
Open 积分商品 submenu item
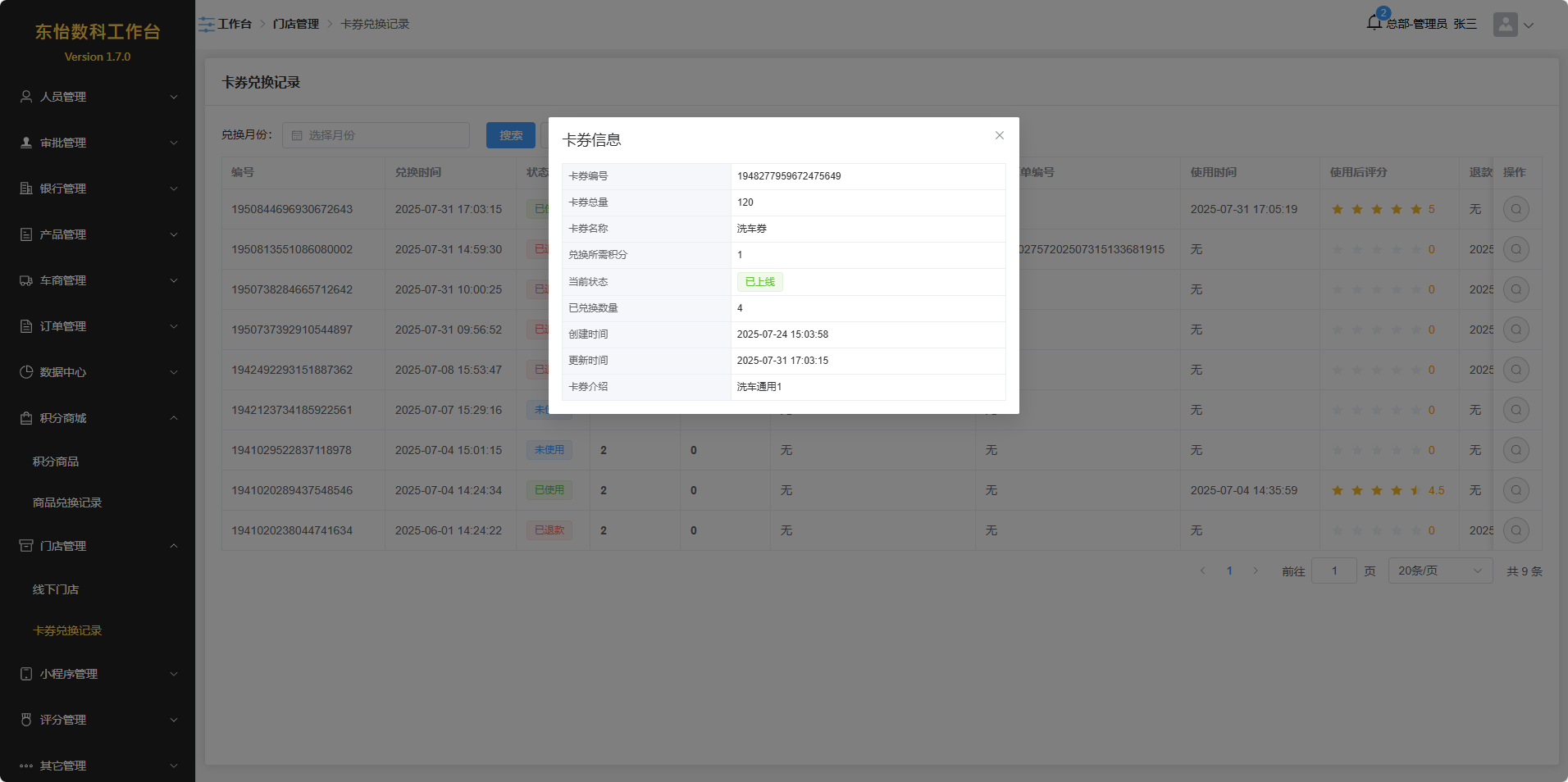[x=56, y=461]
